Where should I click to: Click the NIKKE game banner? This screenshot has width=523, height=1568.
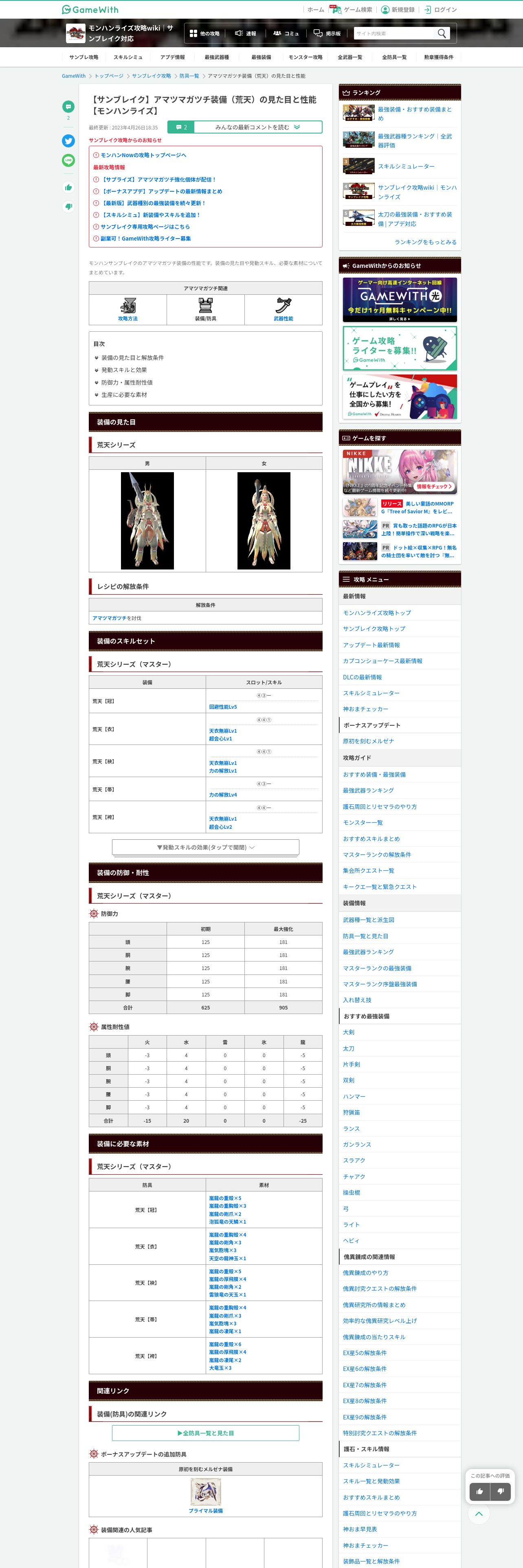click(x=400, y=471)
